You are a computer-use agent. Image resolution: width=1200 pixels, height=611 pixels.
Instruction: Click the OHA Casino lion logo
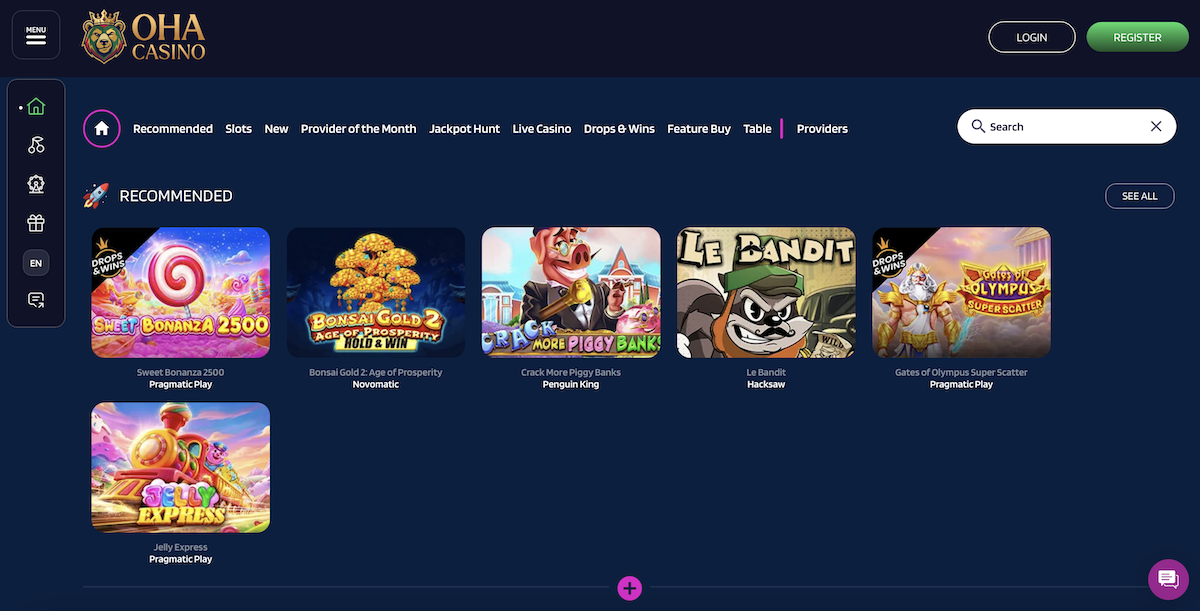pos(144,36)
